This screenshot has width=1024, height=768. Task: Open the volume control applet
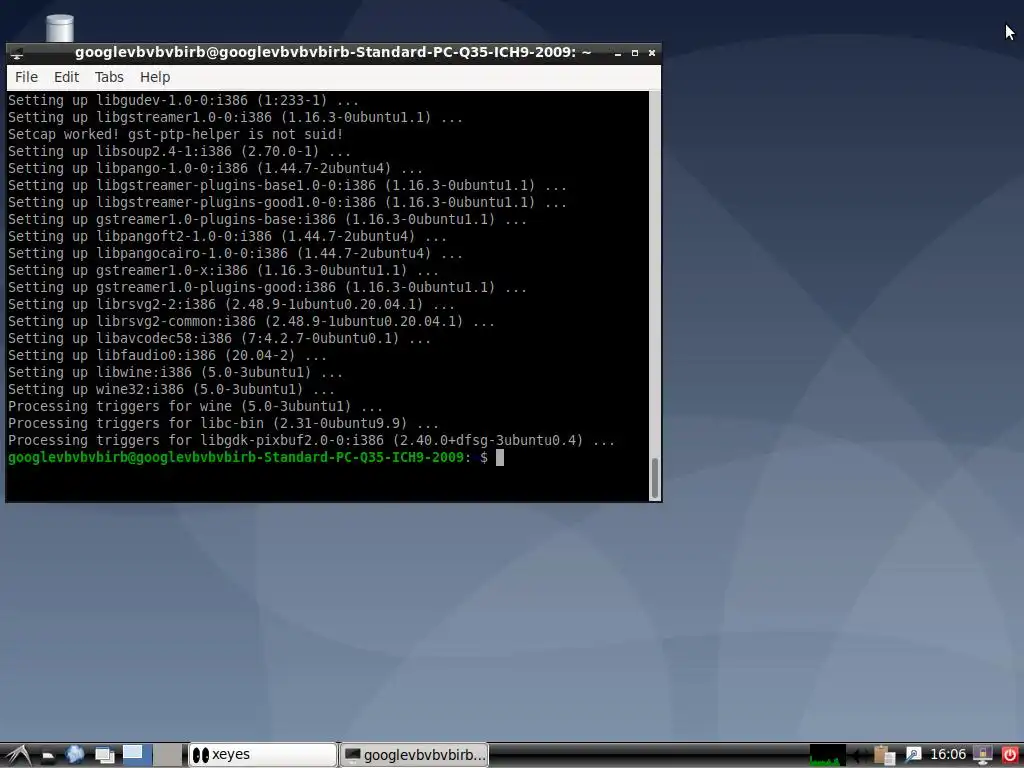click(x=861, y=756)
